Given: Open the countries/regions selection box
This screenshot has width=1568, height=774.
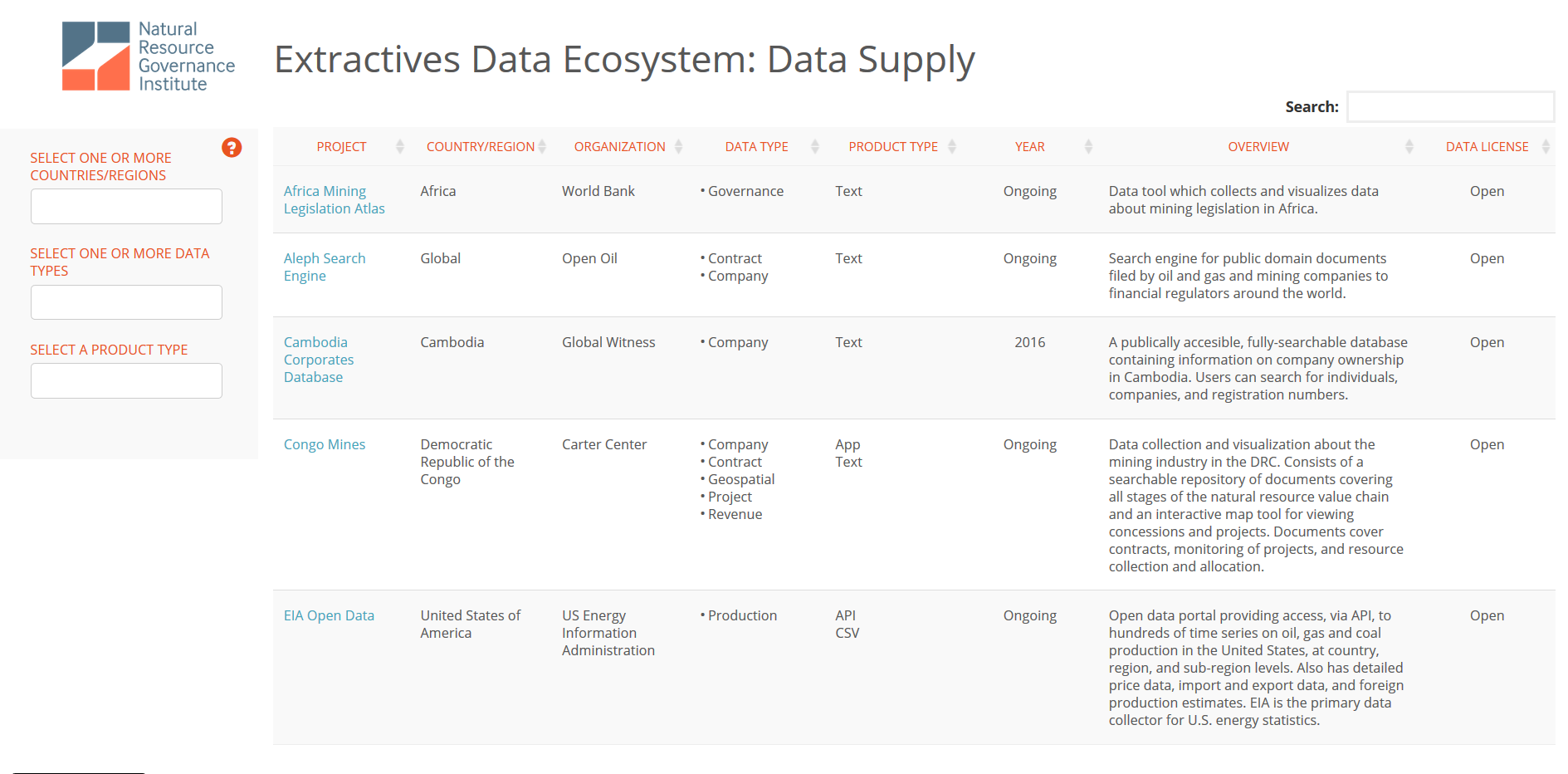Looking at the screenshot, I should tap(126, 206).
